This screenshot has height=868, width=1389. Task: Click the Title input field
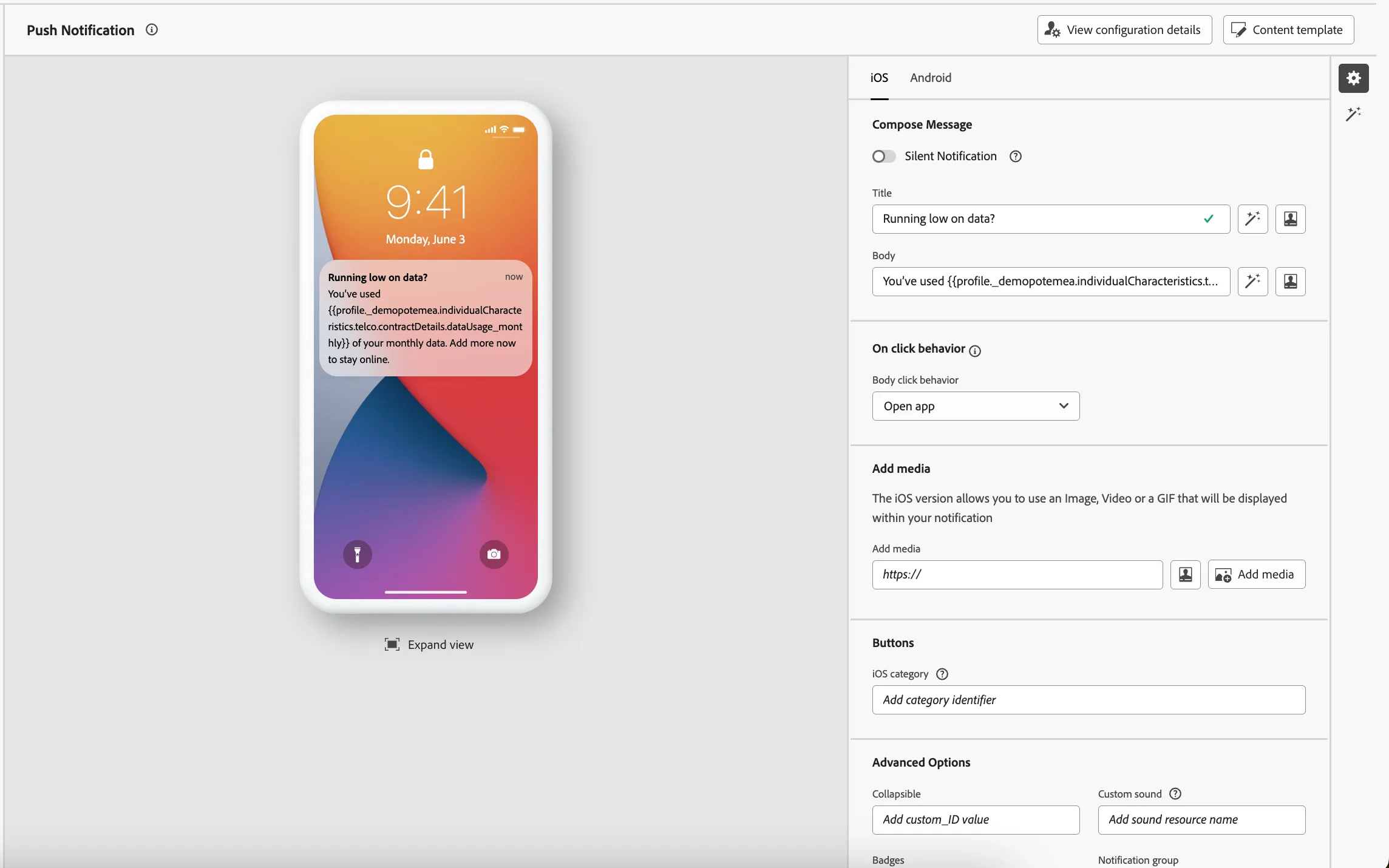[x=1051, y=219]
